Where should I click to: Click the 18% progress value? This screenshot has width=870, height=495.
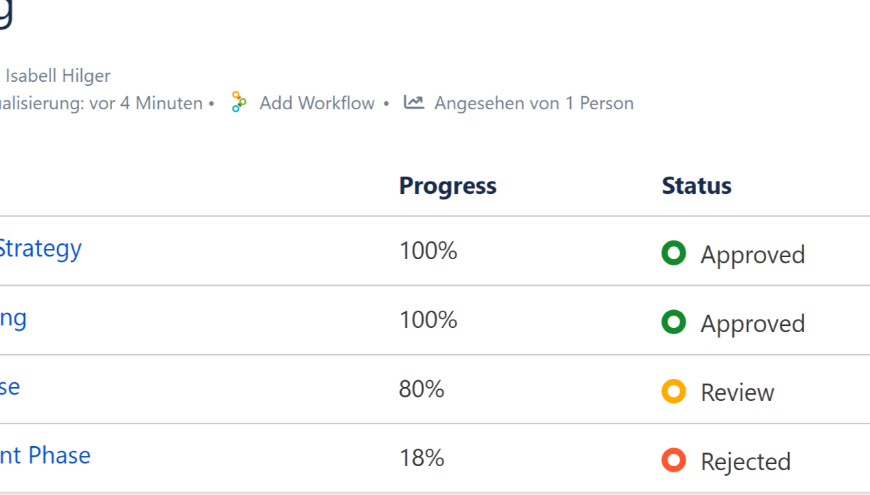[x=421, y=458]
